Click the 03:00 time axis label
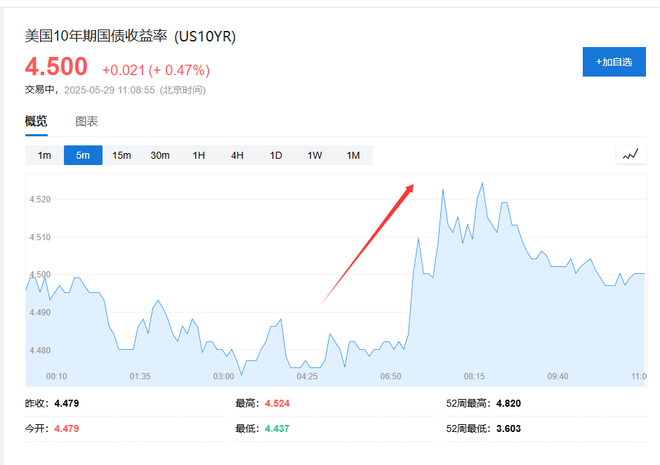Image resolution: width=660 pixels, height=465 pixels. (224, 376)
